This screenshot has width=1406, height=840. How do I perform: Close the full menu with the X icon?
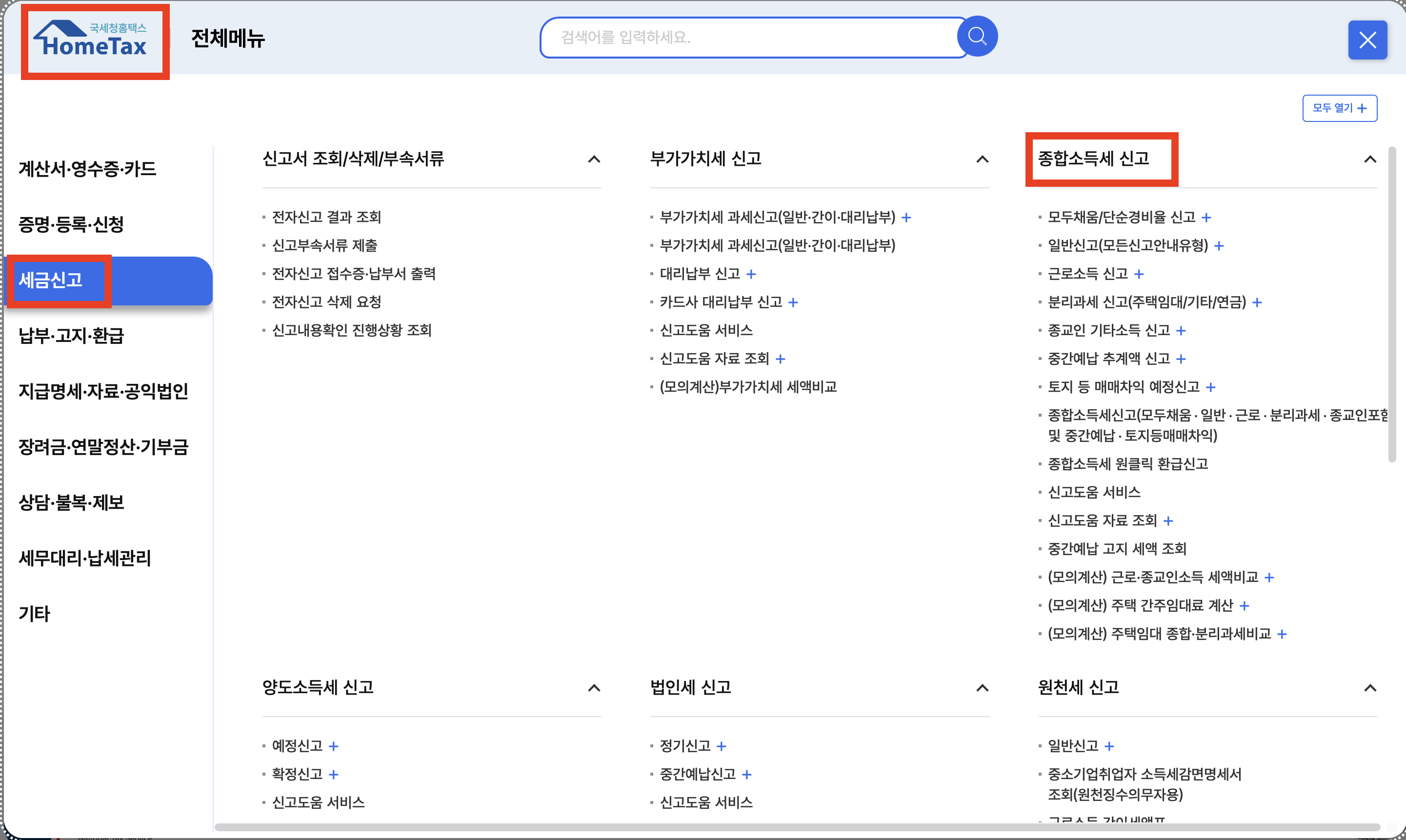(1367, 40)
